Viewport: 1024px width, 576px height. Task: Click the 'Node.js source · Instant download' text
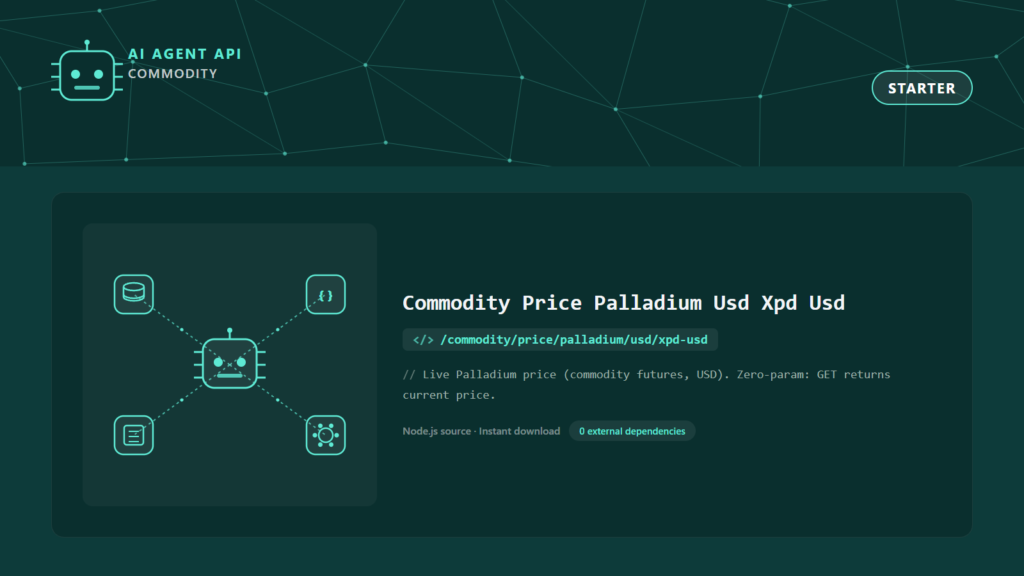click(x=481, y=431)
